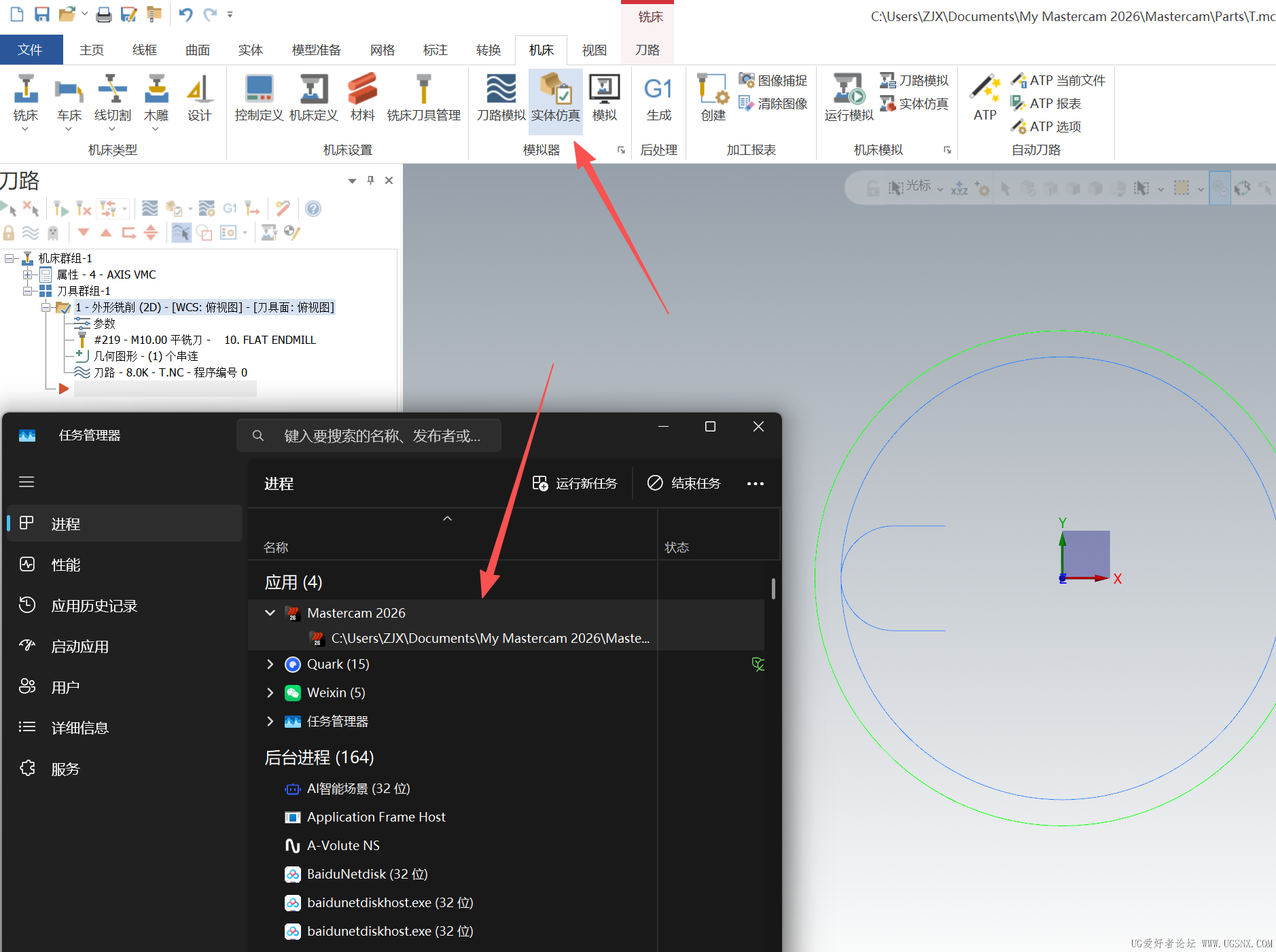Collapse the 刀具群组-1 tree node
This screenshot has height=952, width=1276.
pos(28,291)
